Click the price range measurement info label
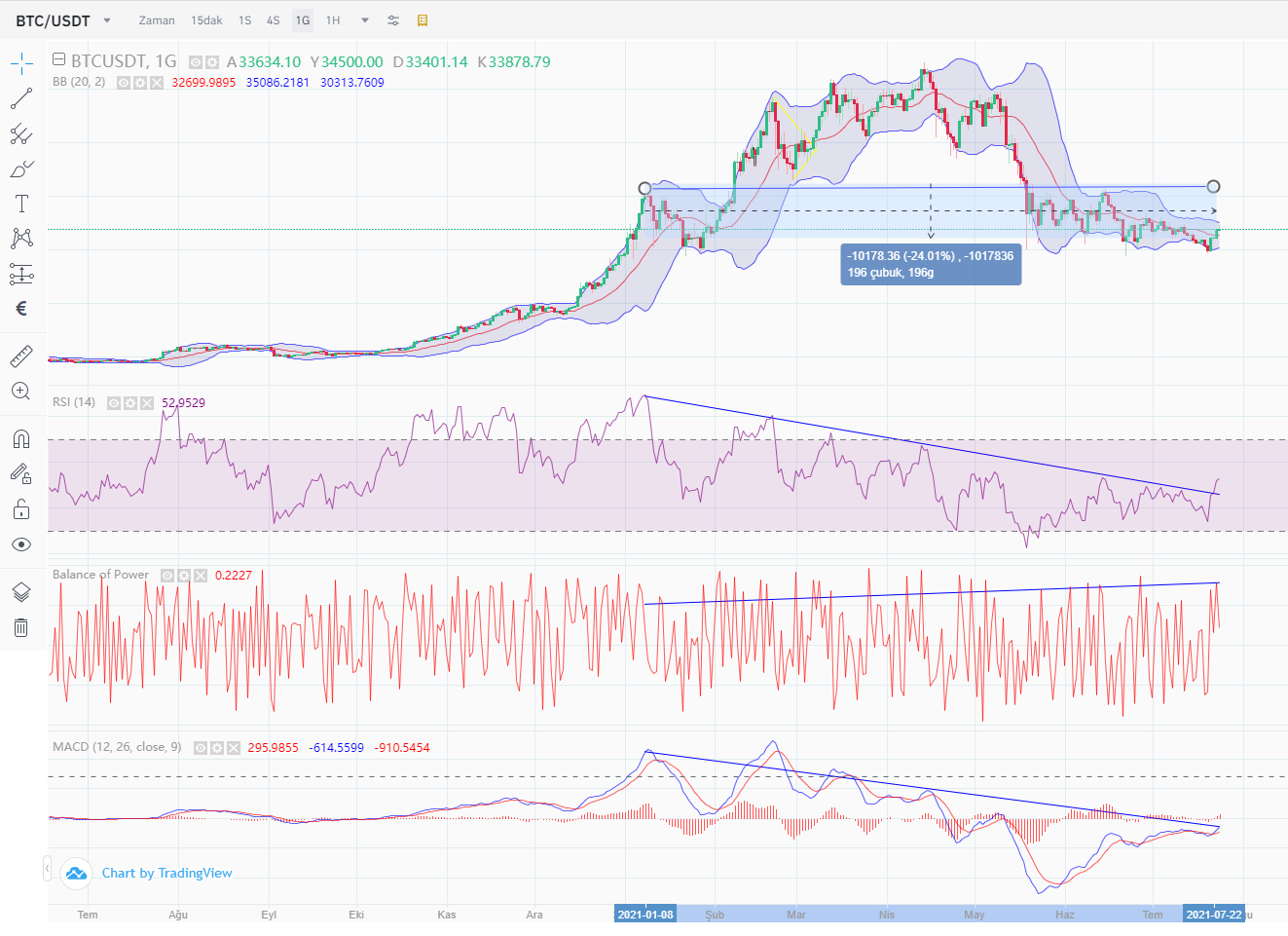The height and width of the screenshot is (936, 1288). click(x=931, y=264)
